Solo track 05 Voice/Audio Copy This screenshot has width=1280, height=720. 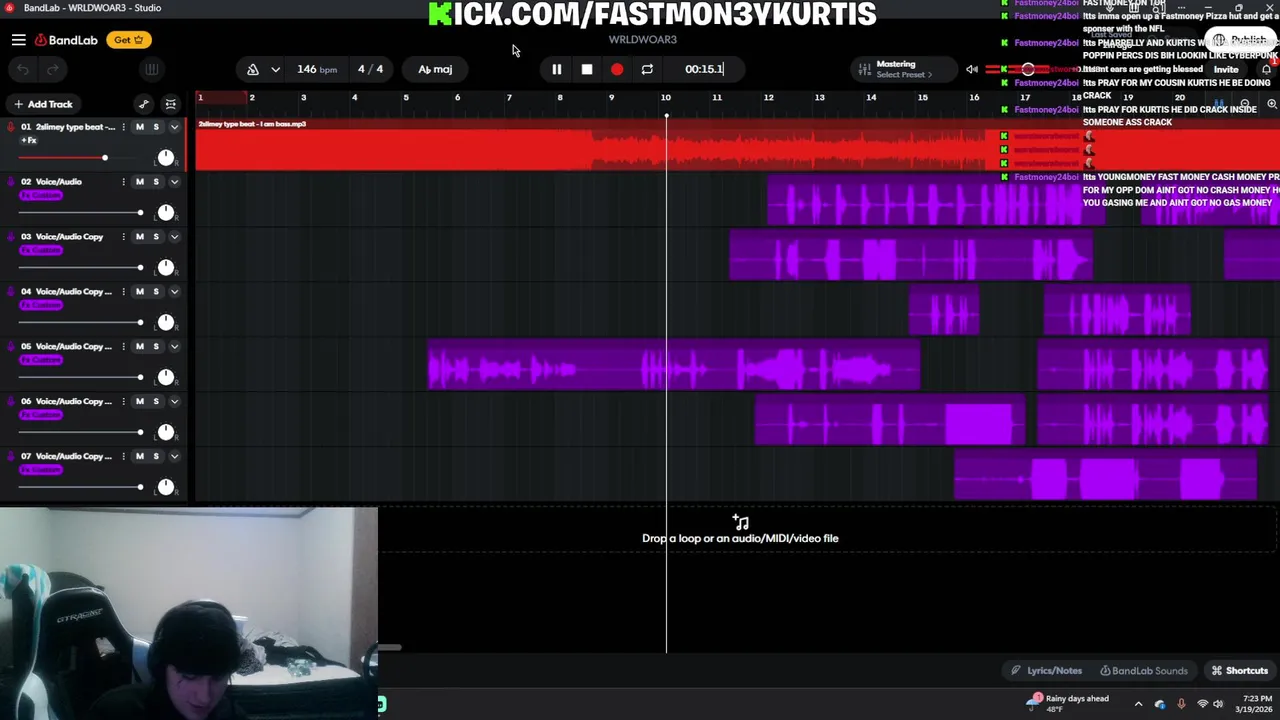point(156,347)
